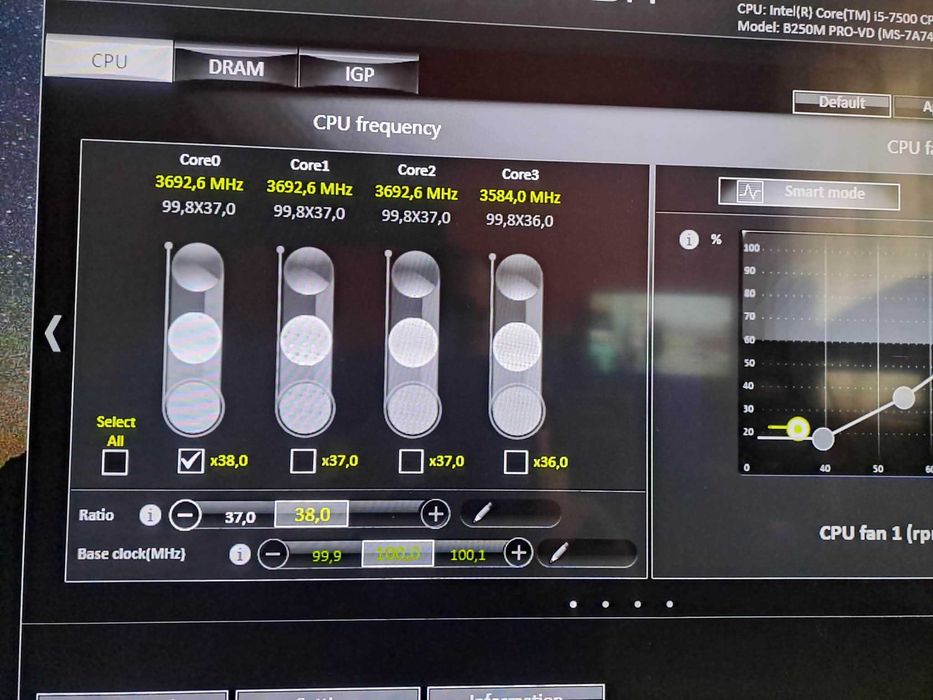Select the 100,0 base clock value
933x700 pixels.
pyautogui.click(x=397, y=554)
